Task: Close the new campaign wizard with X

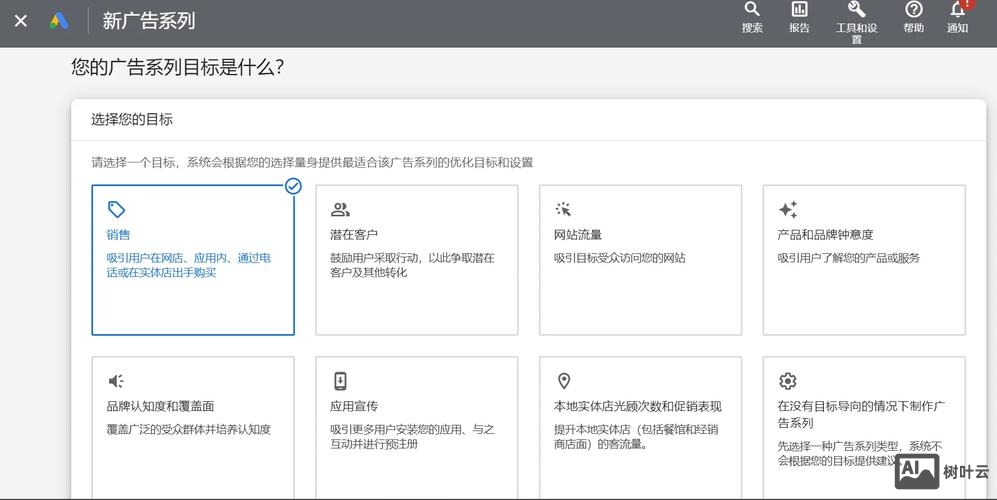Action: (20, 21)
